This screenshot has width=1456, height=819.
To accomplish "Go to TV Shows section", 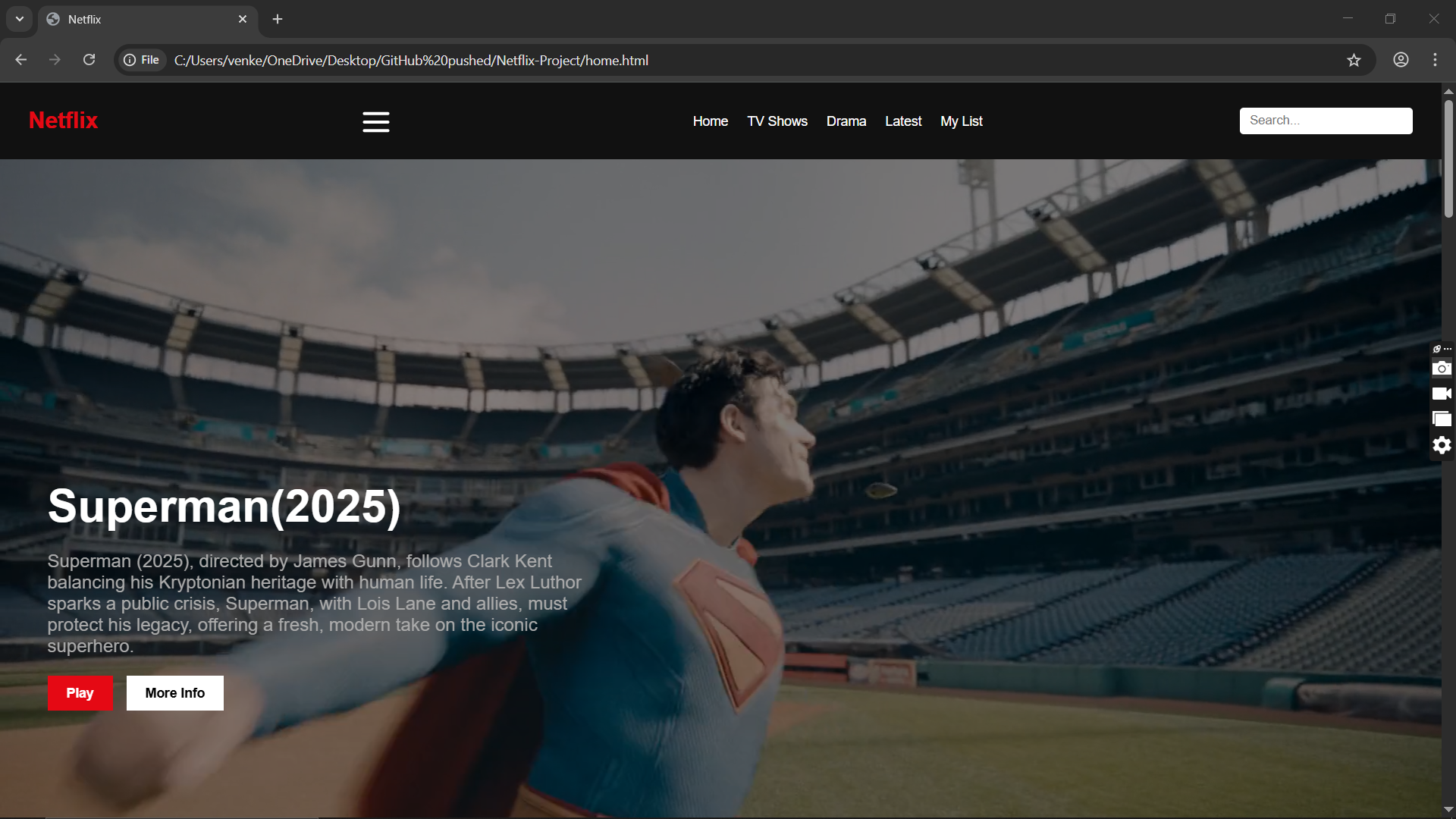I will coord(777,121).
